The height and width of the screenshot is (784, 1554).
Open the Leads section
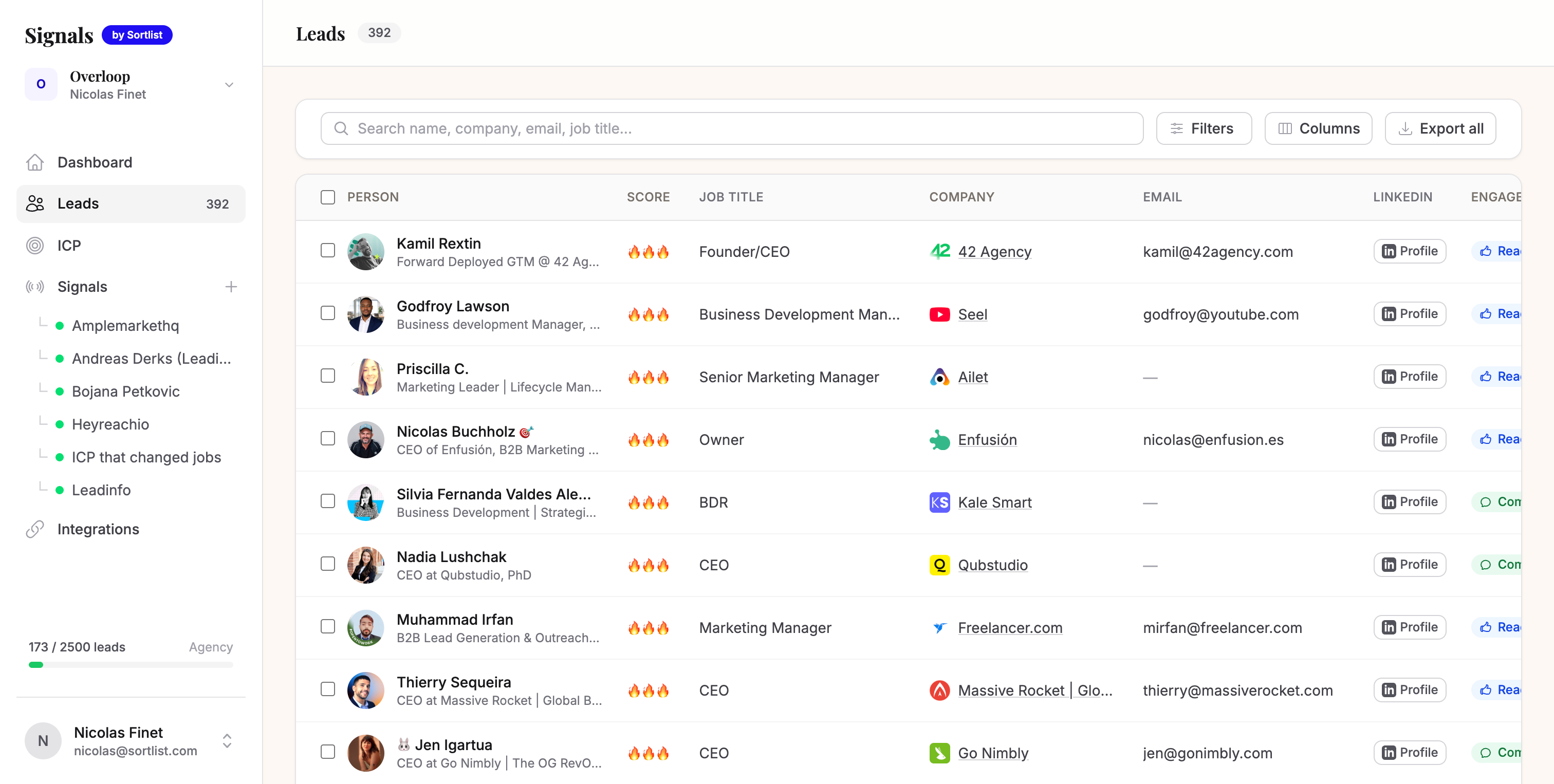coord(131,204)
